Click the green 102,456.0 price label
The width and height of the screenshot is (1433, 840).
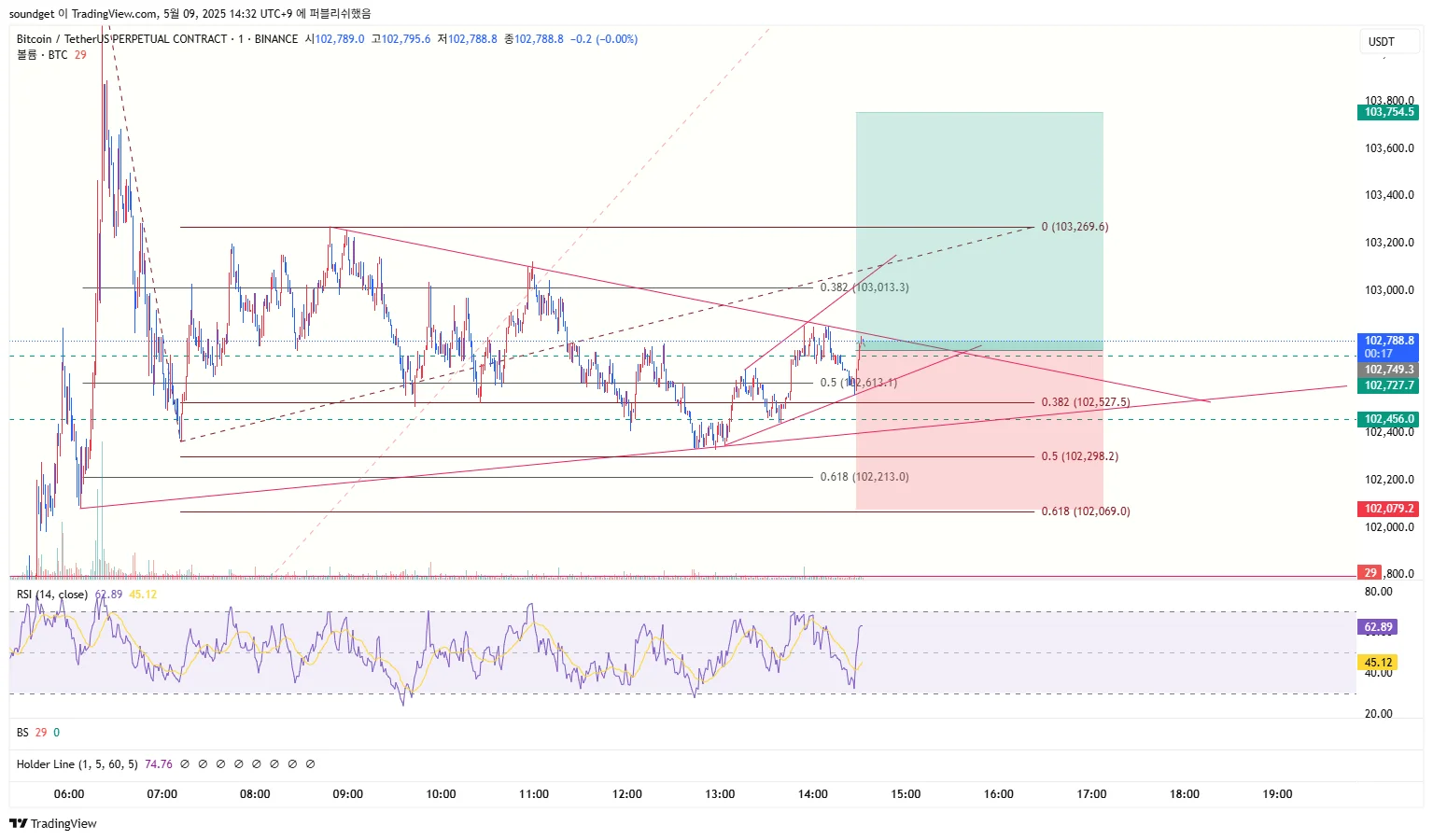pos(1388,419)
